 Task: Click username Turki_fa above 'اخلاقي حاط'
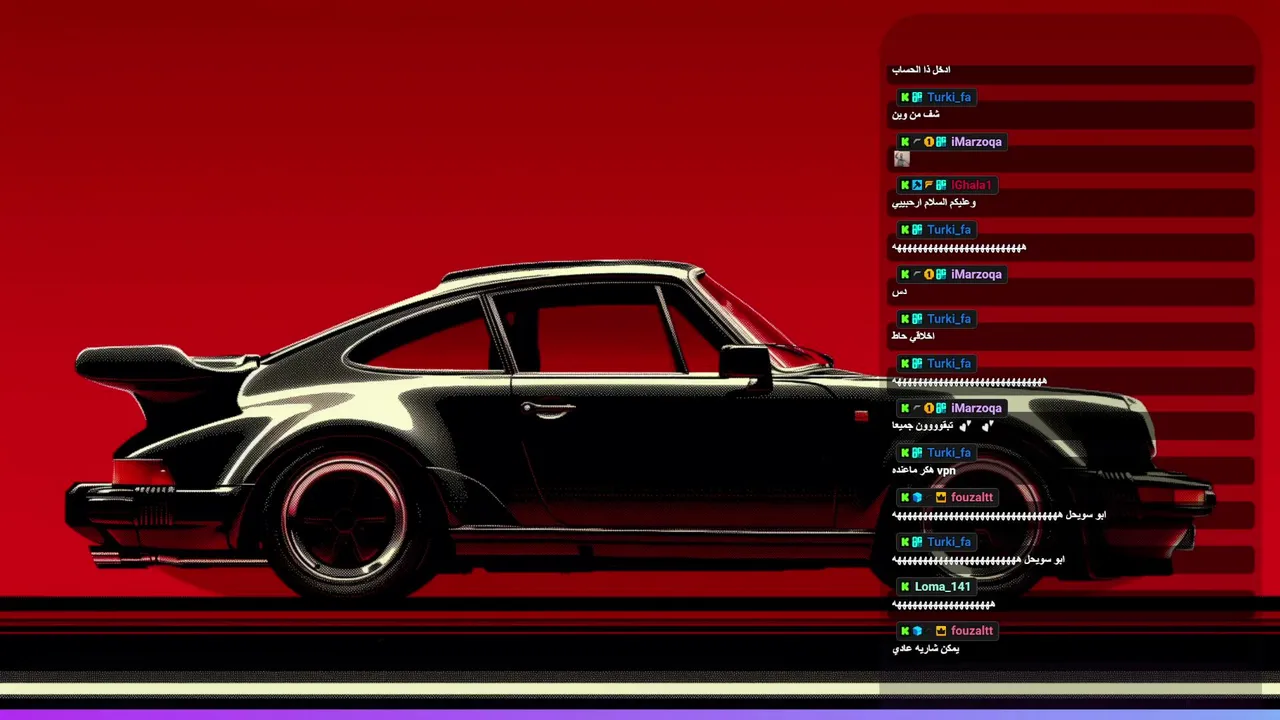(x=949, y=319)
